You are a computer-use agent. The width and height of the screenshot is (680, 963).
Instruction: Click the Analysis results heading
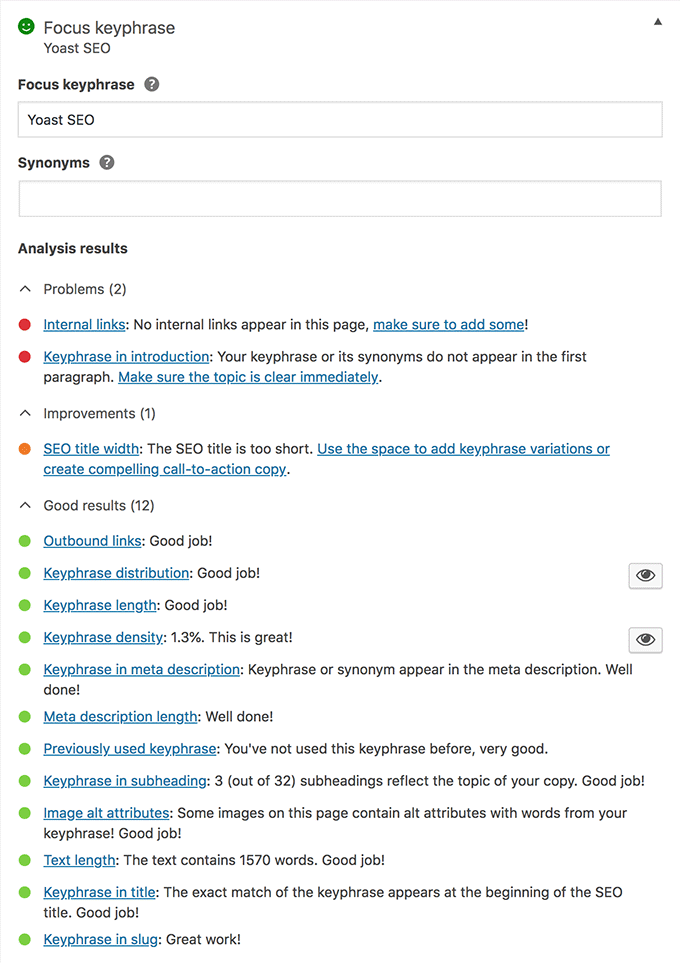click(72, 248)
